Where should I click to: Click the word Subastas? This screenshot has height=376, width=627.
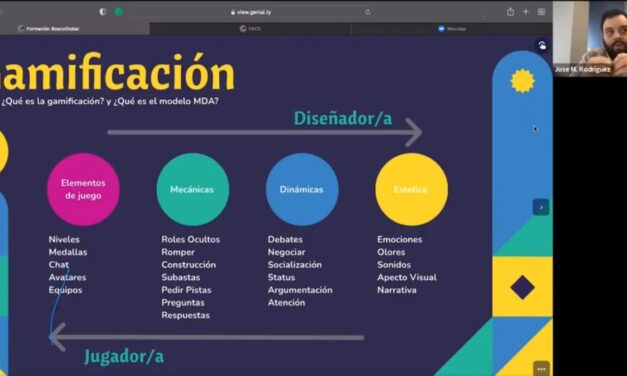(180, 277)
